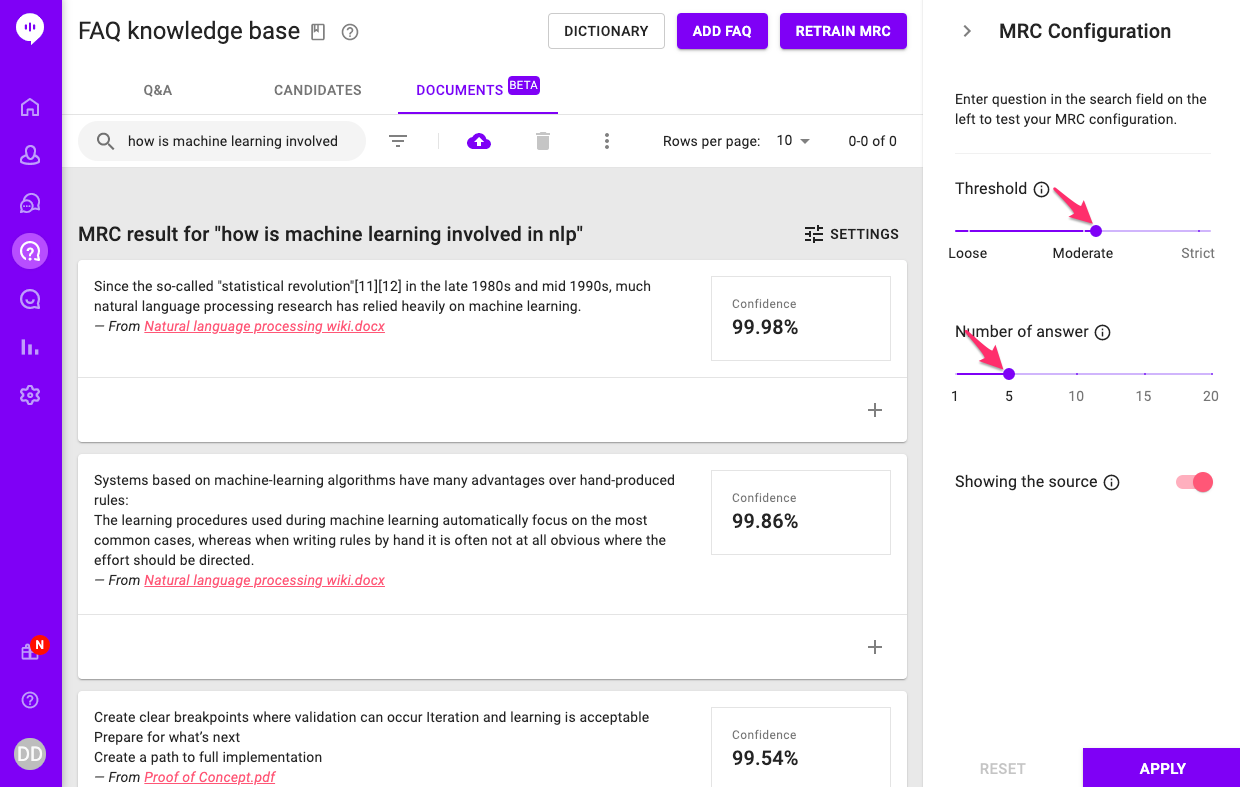Click the magnifier search icon
This screenshot has height=787, width=1240.
105,141
